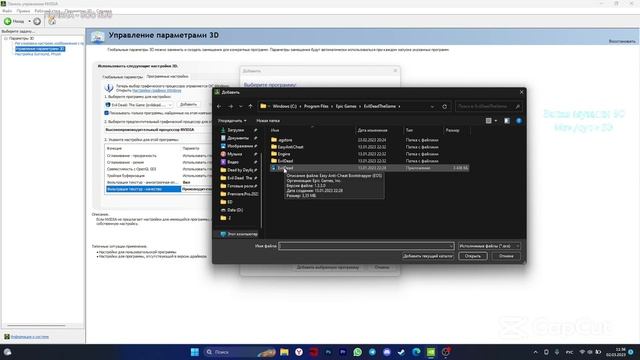640x360 pixels.
Task: Change the file list view mode
Action: coord(489,121)
